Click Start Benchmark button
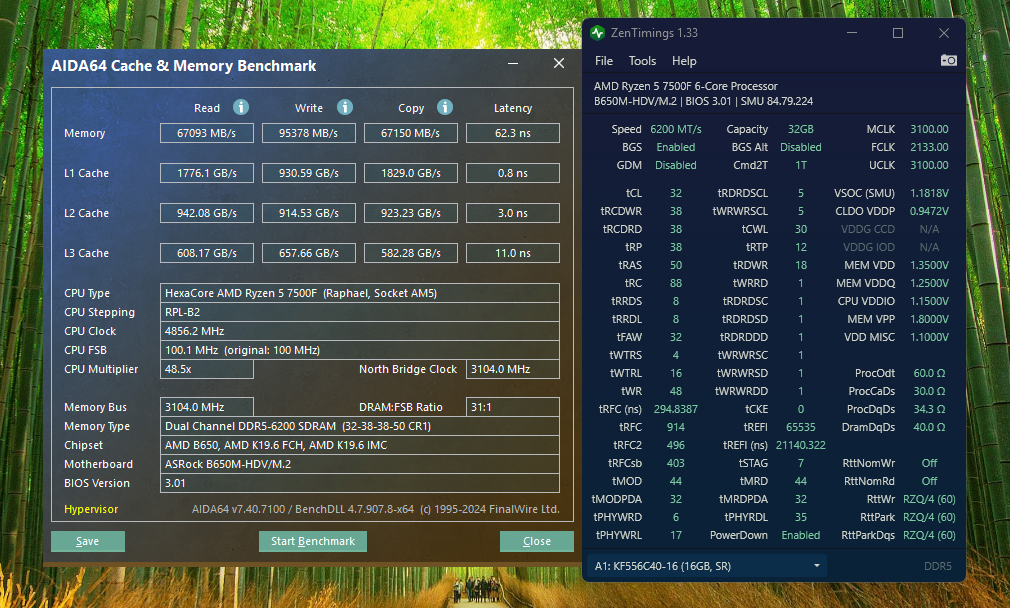The height and width of the screenshot is (608, 1010). coord(312,541)
